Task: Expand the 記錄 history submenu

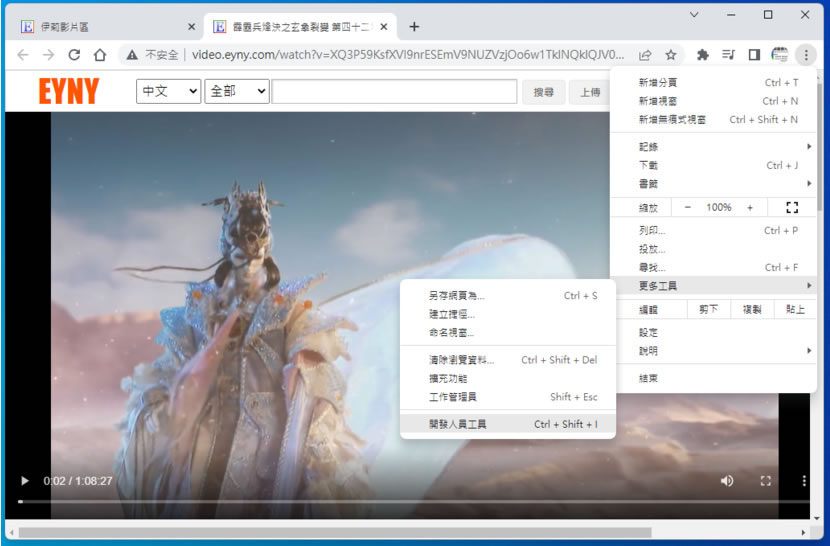Action: click(712, 147)
